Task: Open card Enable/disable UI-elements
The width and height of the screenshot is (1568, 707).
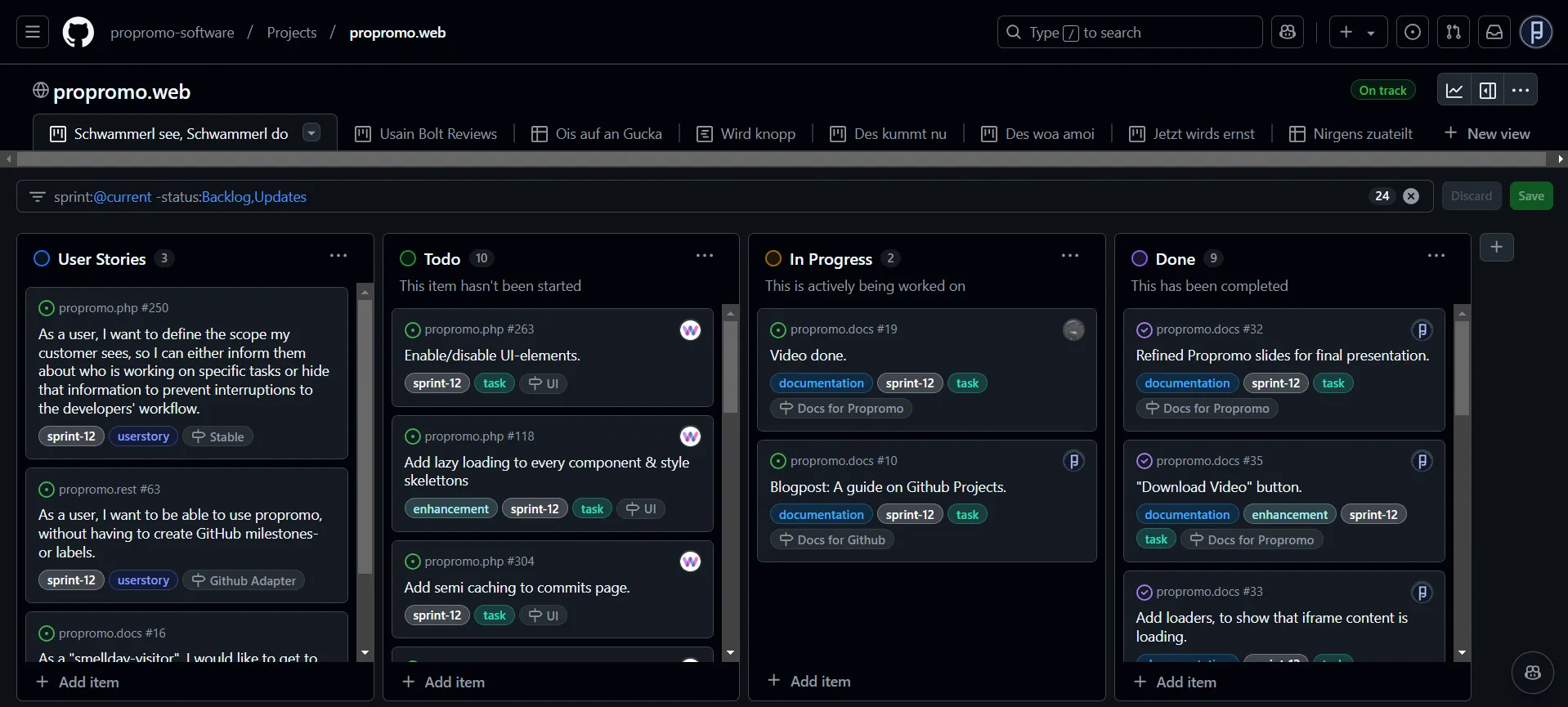Action: coord(492,356)
